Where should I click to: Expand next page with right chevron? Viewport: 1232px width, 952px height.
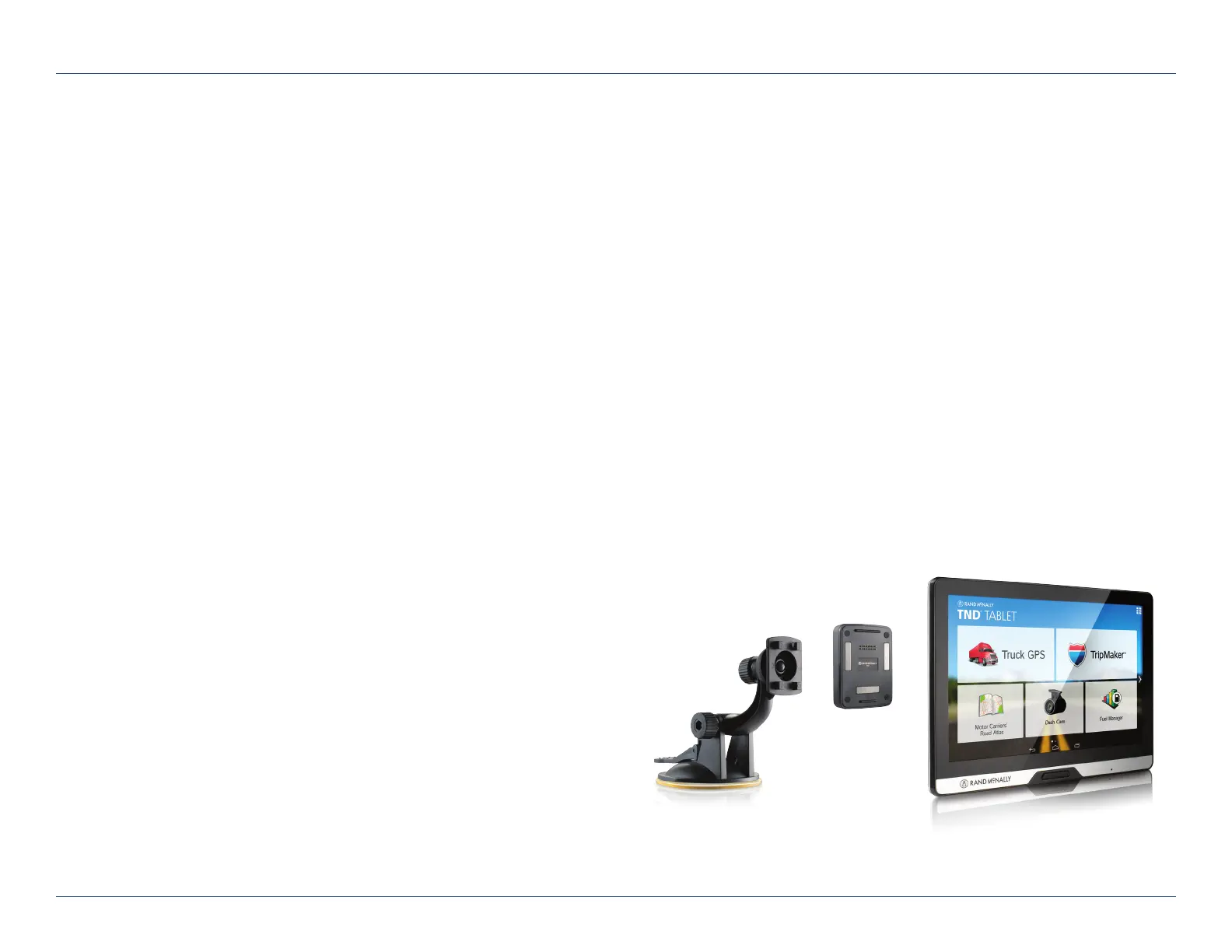[1139, 680]
